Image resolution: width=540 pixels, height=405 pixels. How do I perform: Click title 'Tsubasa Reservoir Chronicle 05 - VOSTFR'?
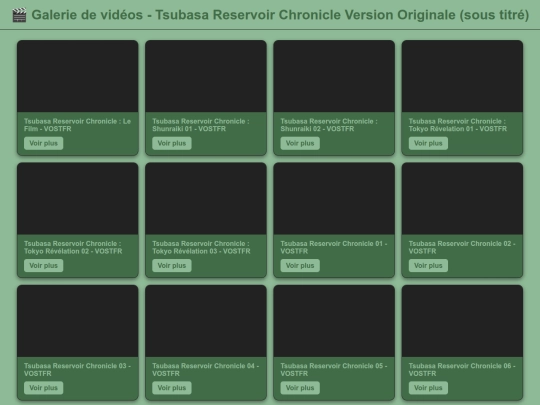334,370
